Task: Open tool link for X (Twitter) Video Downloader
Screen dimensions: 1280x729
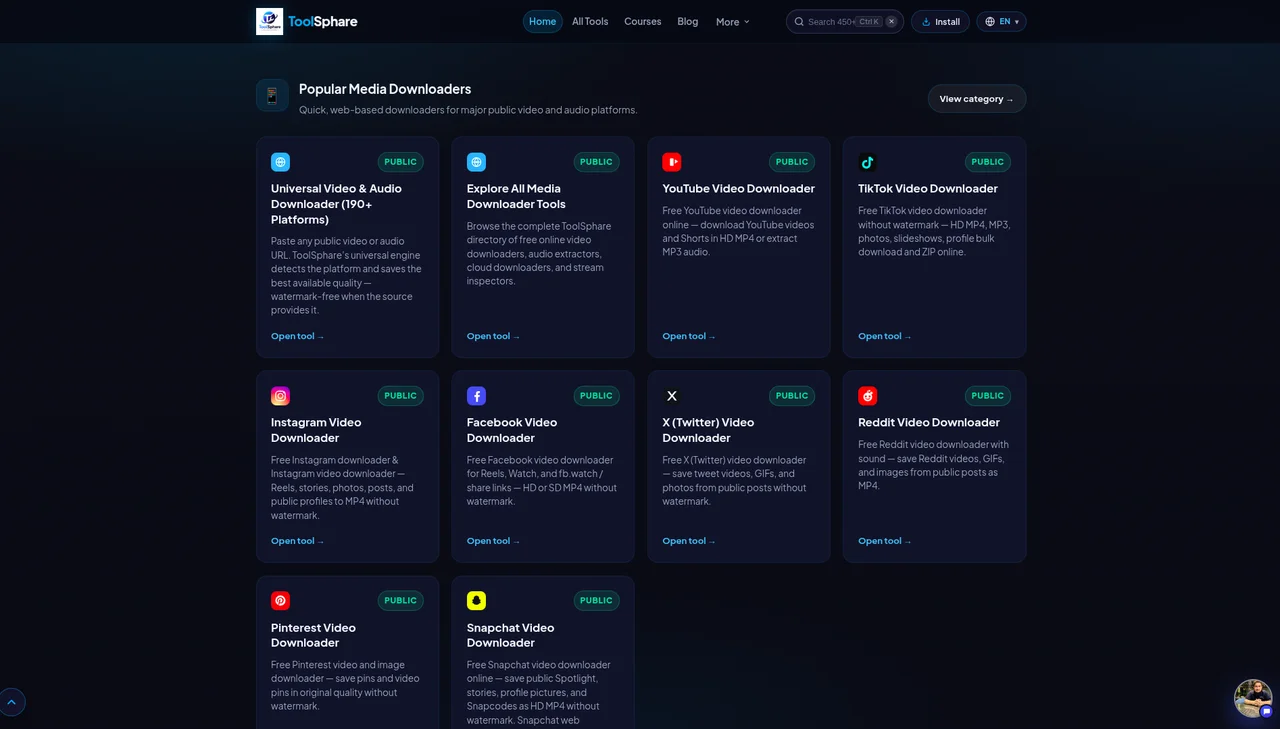Action: (689, 541)
